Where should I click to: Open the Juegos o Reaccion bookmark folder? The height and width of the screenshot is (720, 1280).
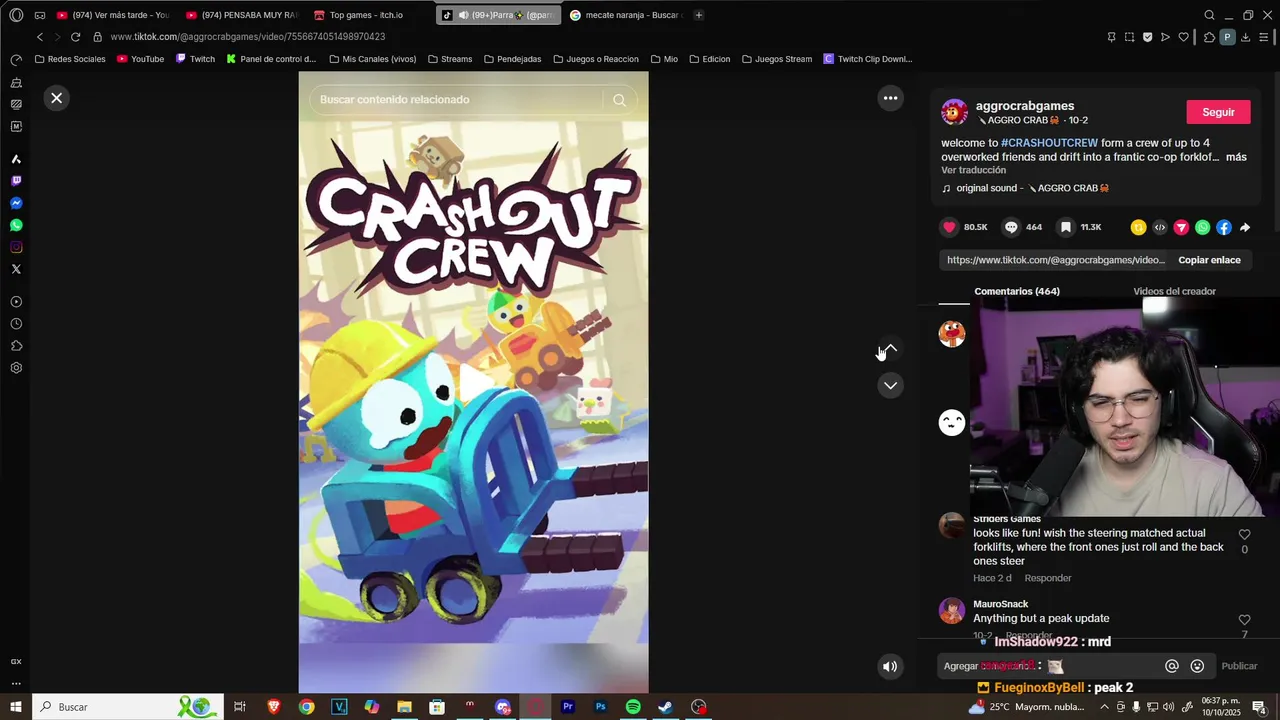click(x=595, y=59)
